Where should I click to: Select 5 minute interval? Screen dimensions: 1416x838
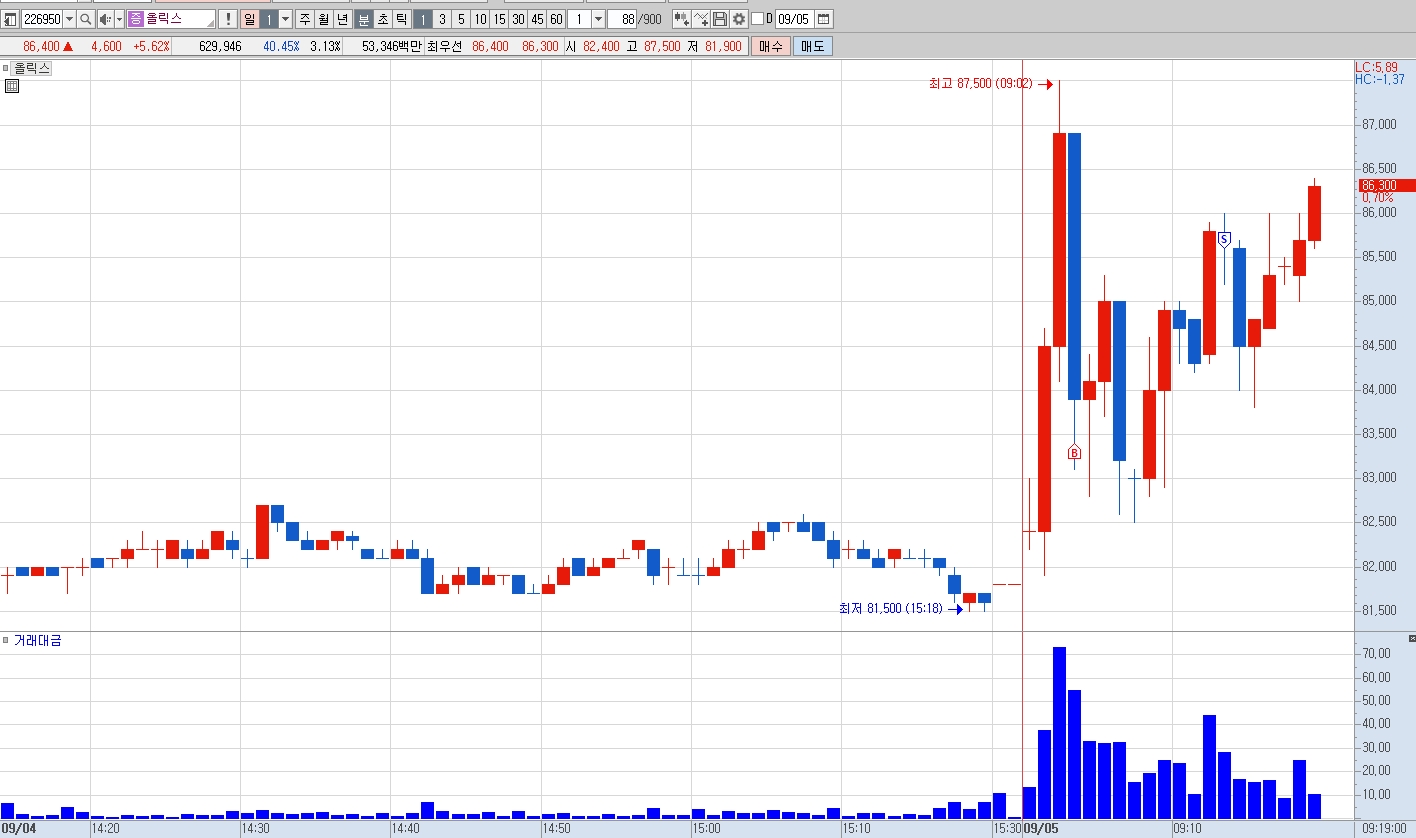point(461,19)
